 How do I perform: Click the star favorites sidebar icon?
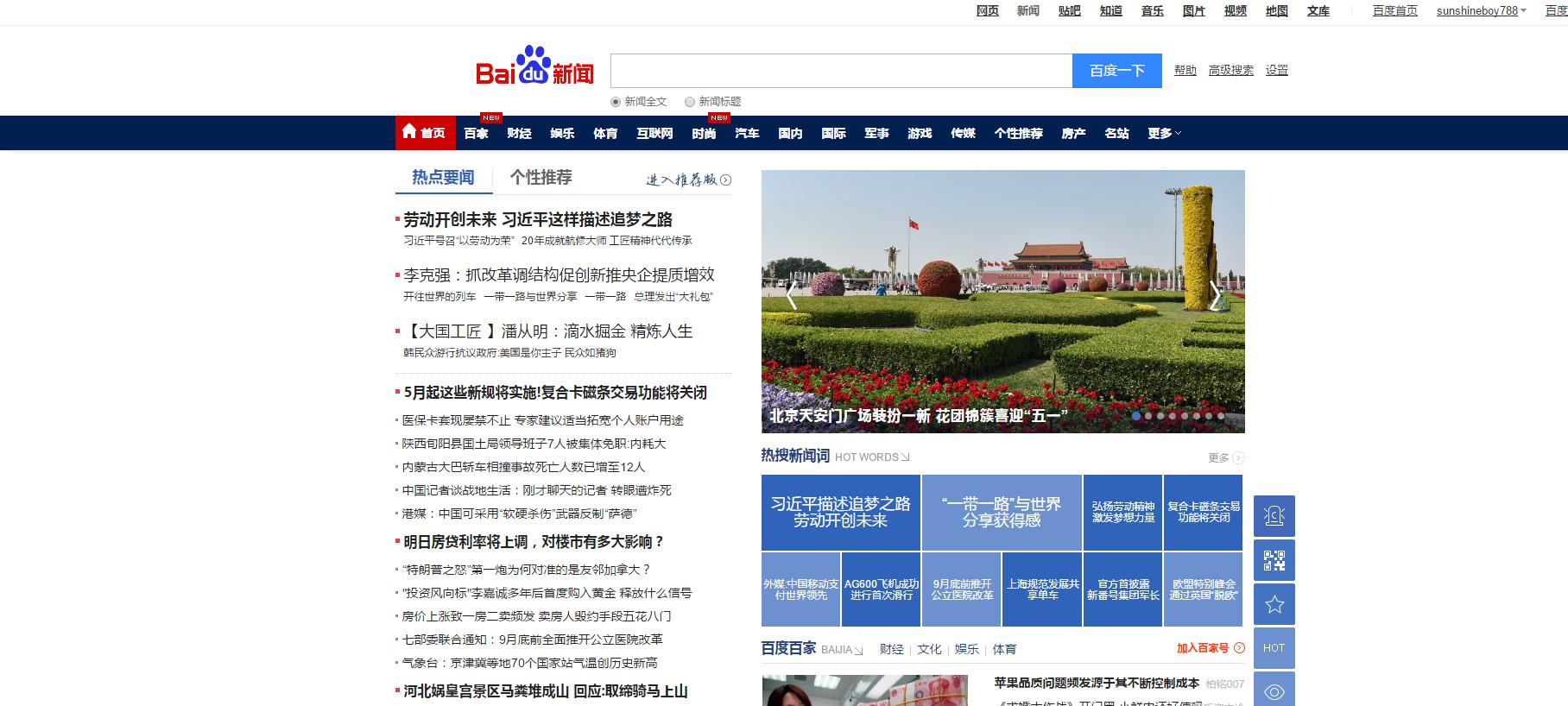[x=1274, y=604]
